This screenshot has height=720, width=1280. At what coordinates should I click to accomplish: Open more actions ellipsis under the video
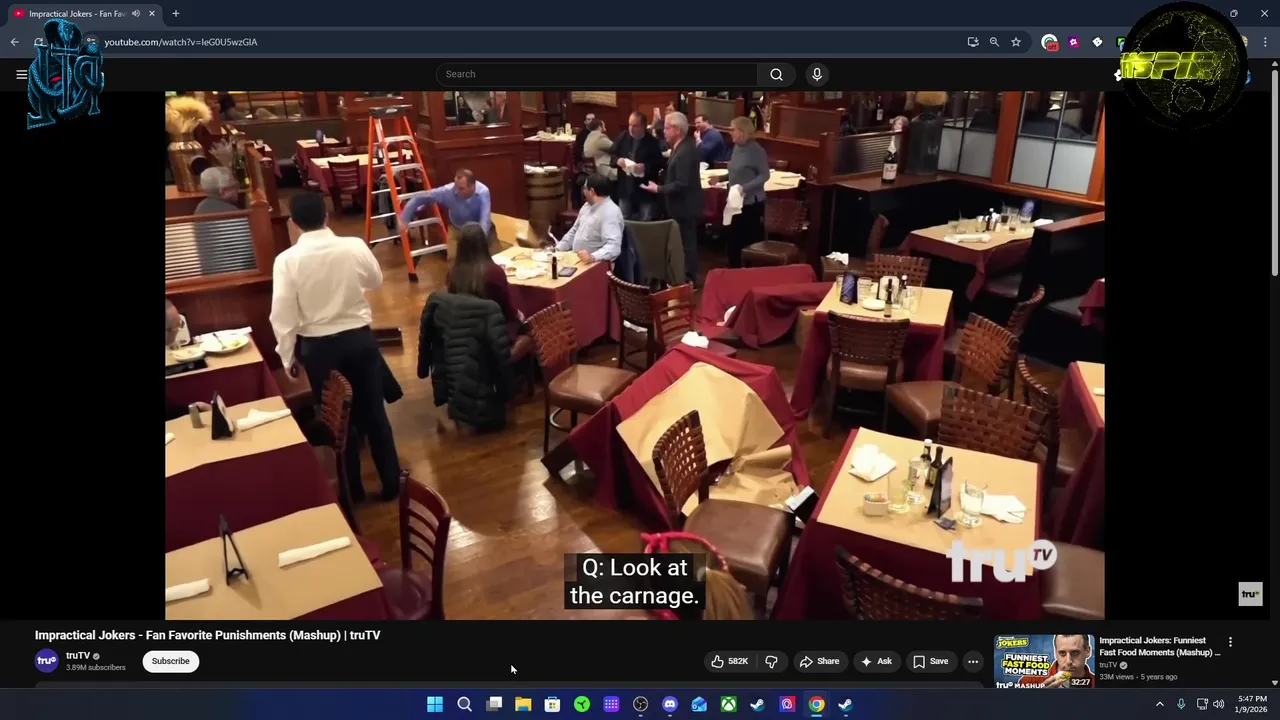(973, 661)
